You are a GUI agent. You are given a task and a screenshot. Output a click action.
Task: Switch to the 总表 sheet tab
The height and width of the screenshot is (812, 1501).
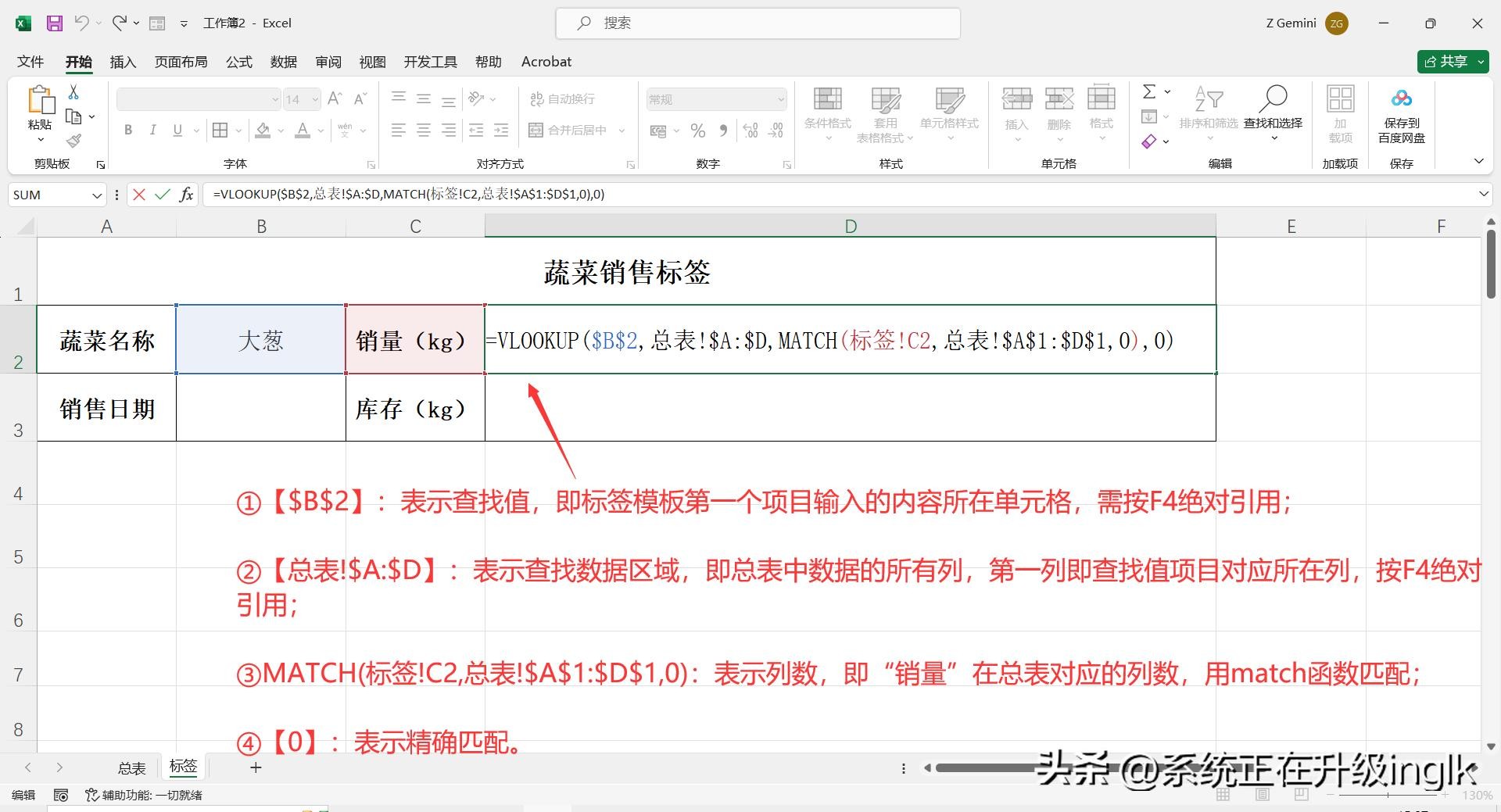131,768
